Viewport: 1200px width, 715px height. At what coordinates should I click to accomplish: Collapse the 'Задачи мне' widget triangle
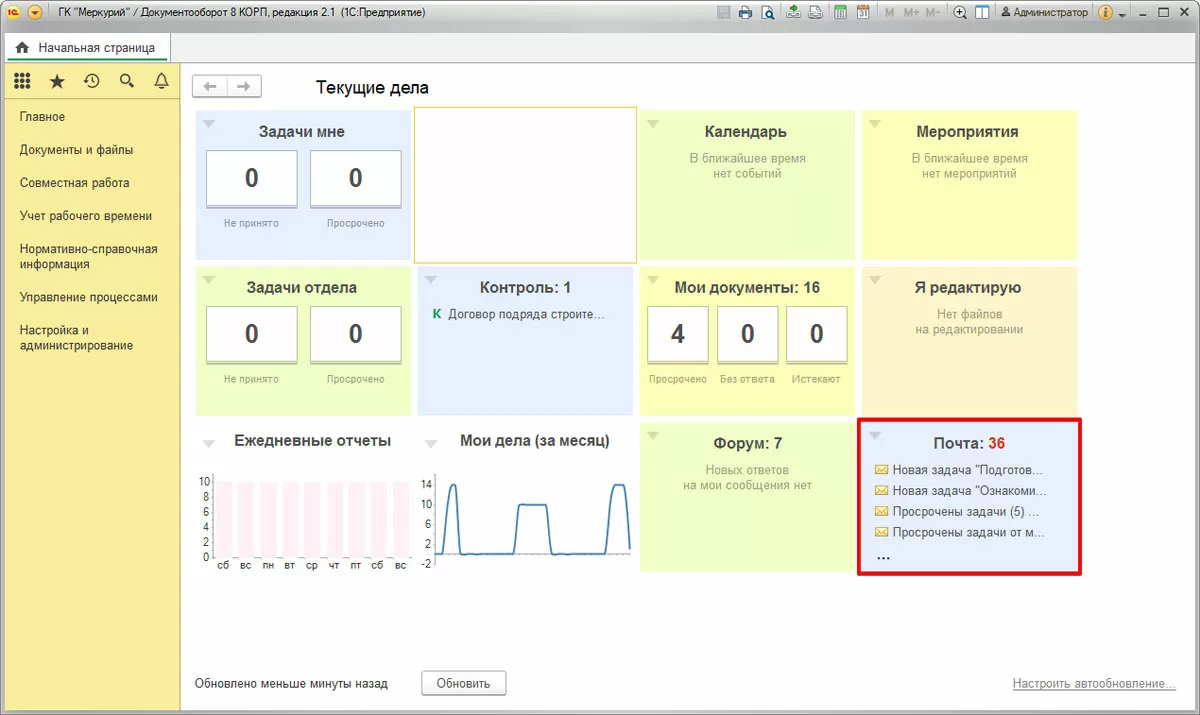click(208, 124)
